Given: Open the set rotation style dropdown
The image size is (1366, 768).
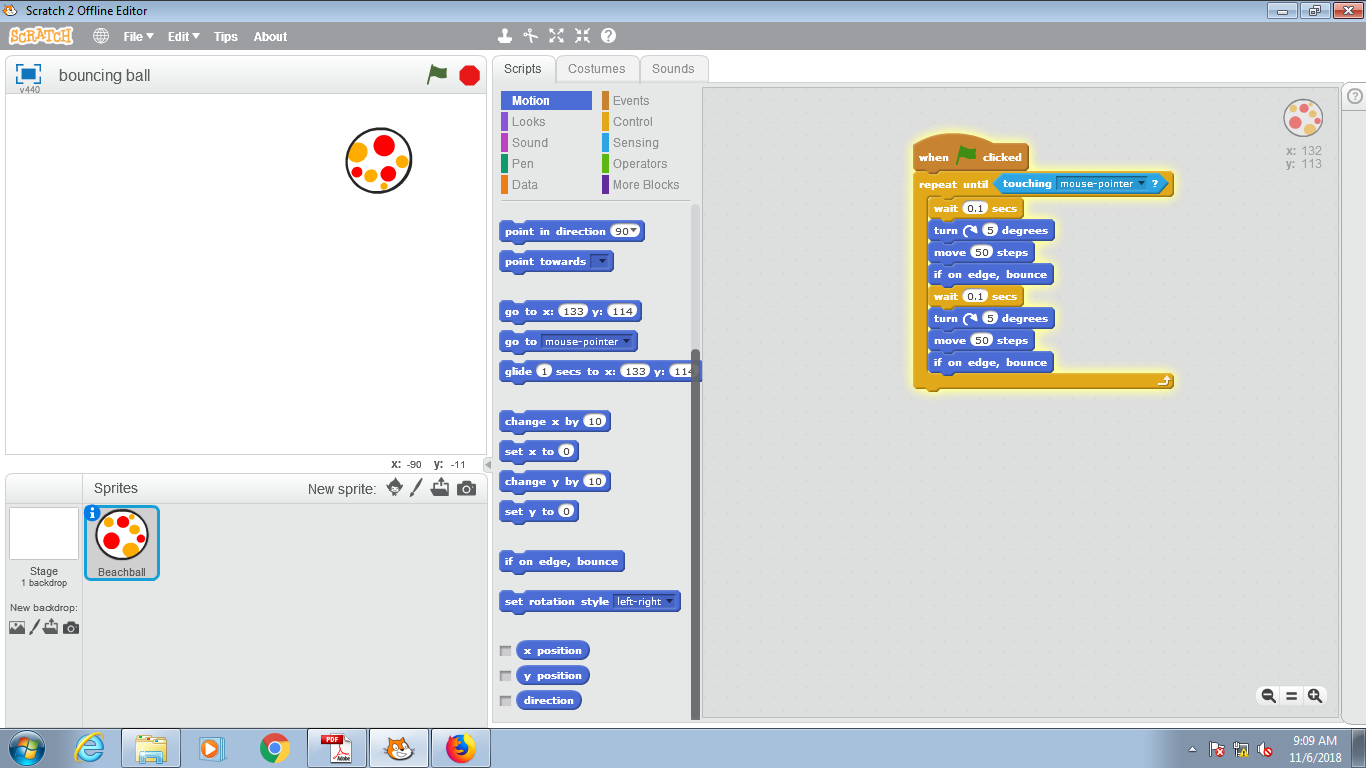Looking at the screenshot, I should tap(670, 601).
